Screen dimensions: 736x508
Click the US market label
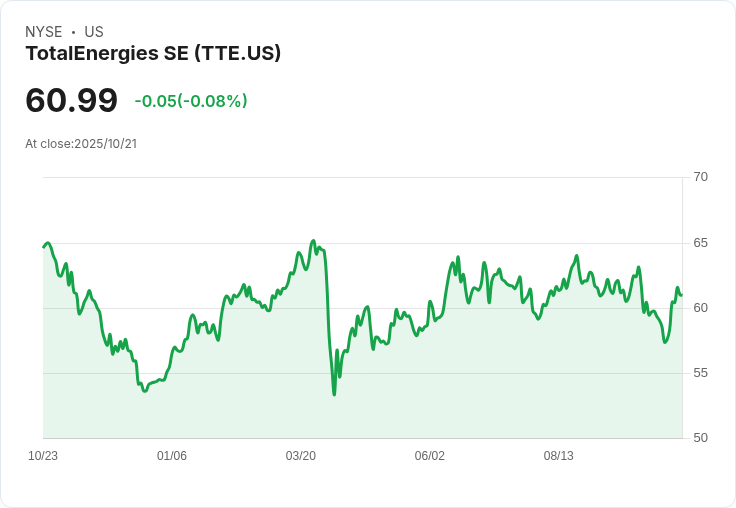(x=94, y=32)
